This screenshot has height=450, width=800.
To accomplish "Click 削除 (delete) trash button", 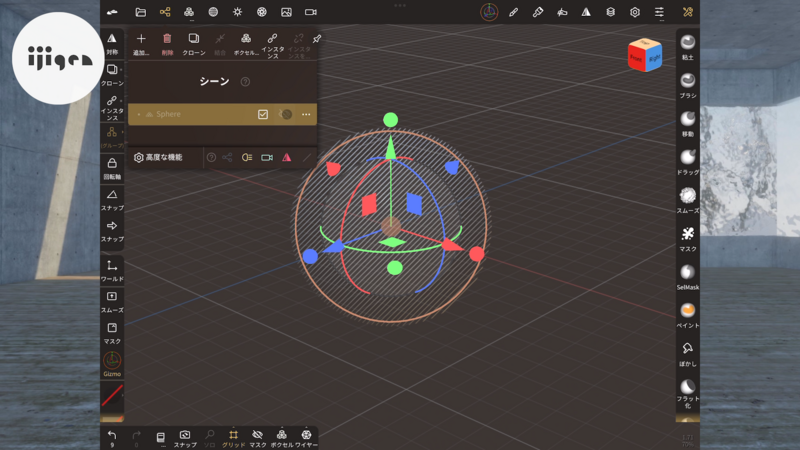I will click(167, 44).
